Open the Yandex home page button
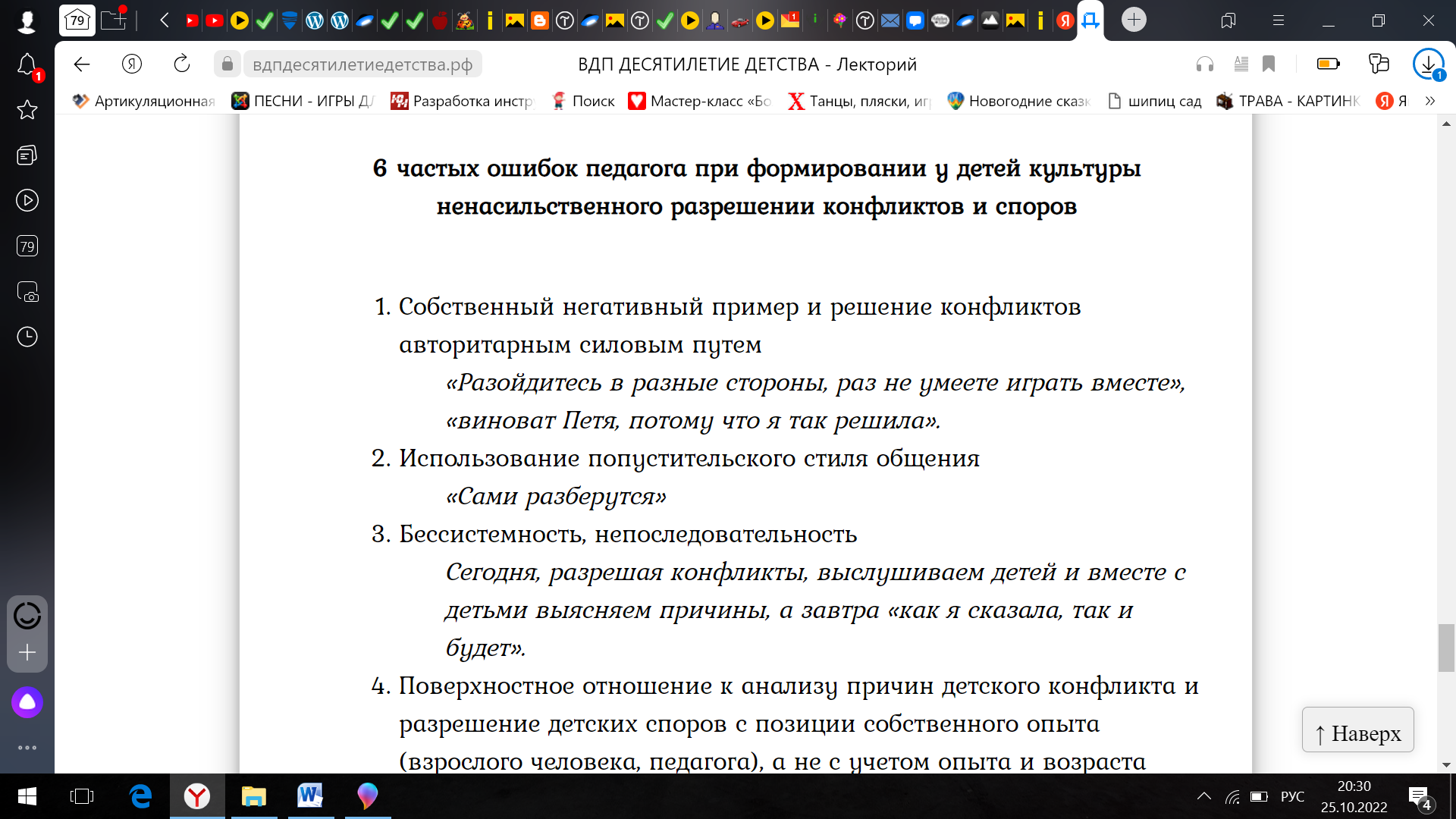Image resolution: width=1456 pixels, height=819 pixels. pyautogui.click(x=132, y=64)
